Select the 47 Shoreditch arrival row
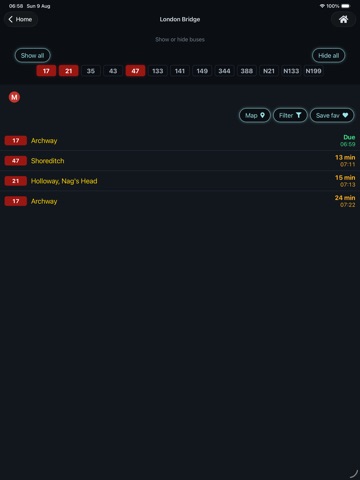 [180, 161]
